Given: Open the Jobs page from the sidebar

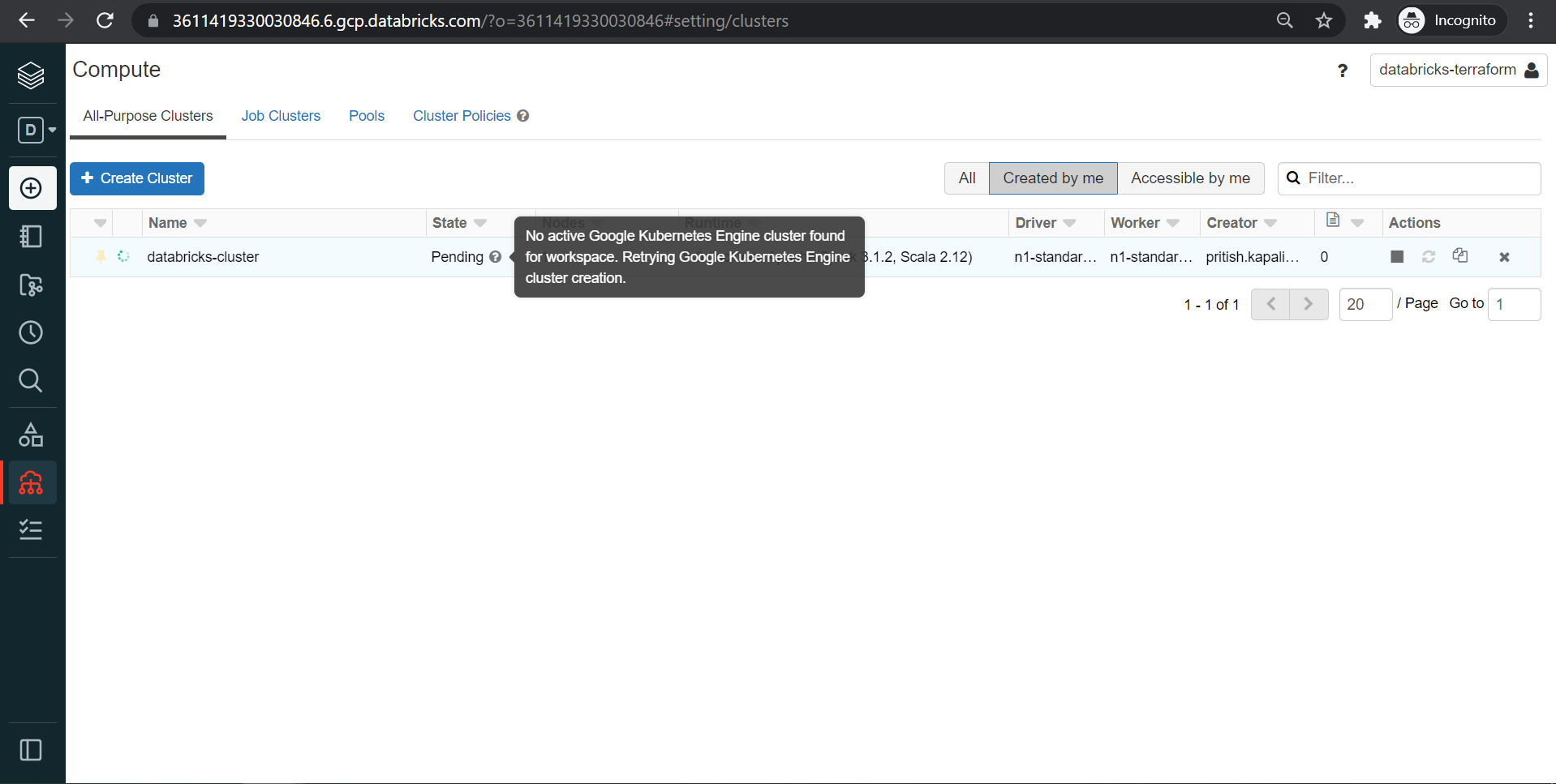Looking at the screenshot, I should tap(31, 530).
